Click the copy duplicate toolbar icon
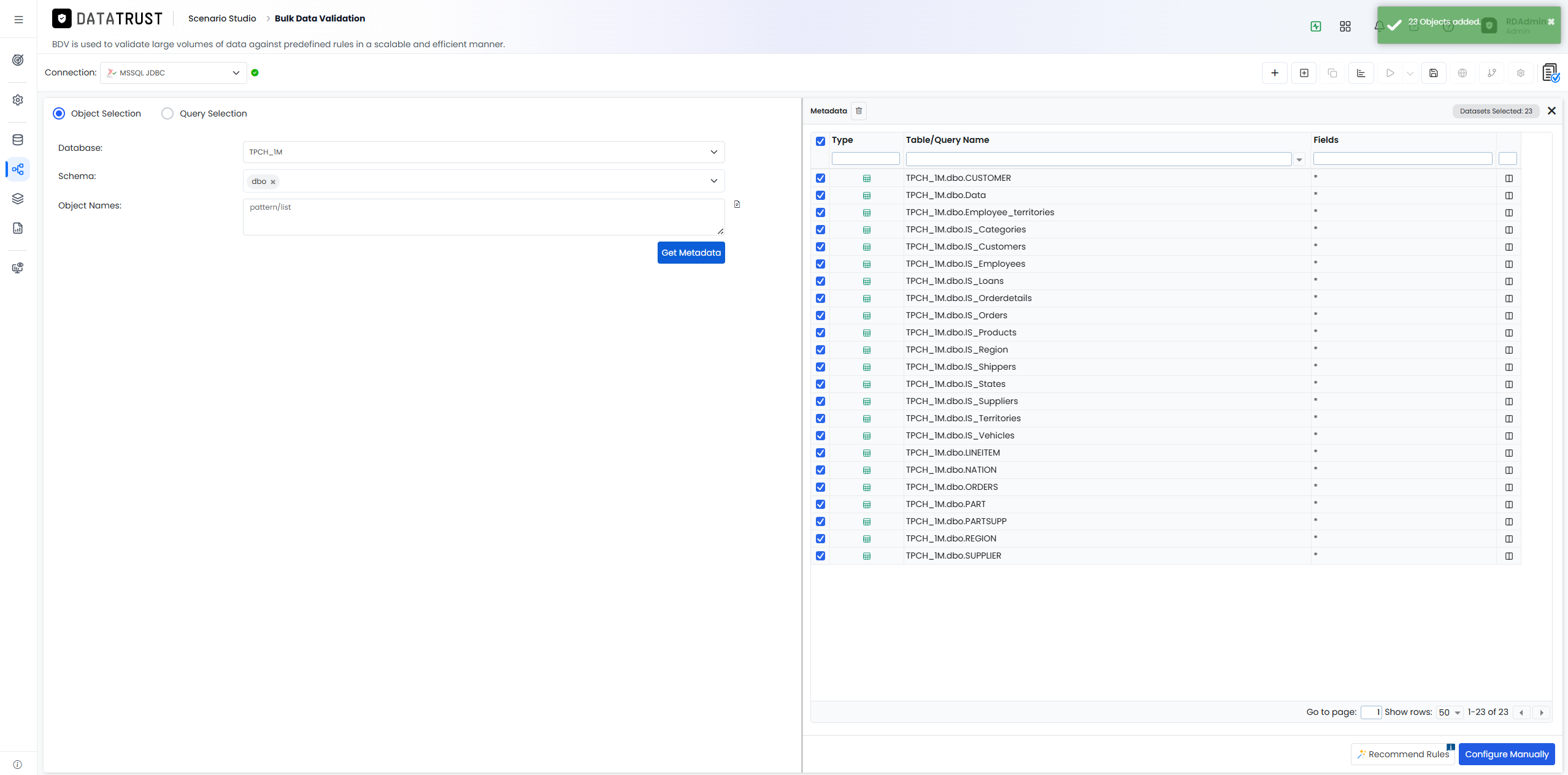The image size is (1568, 775). [x=1332, y=73]
